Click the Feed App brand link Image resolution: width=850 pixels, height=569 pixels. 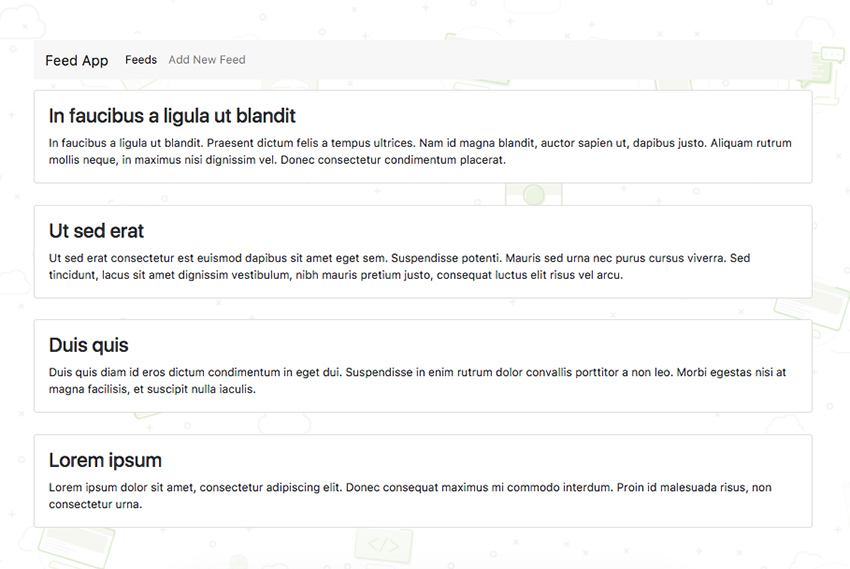tap(76, 60)
